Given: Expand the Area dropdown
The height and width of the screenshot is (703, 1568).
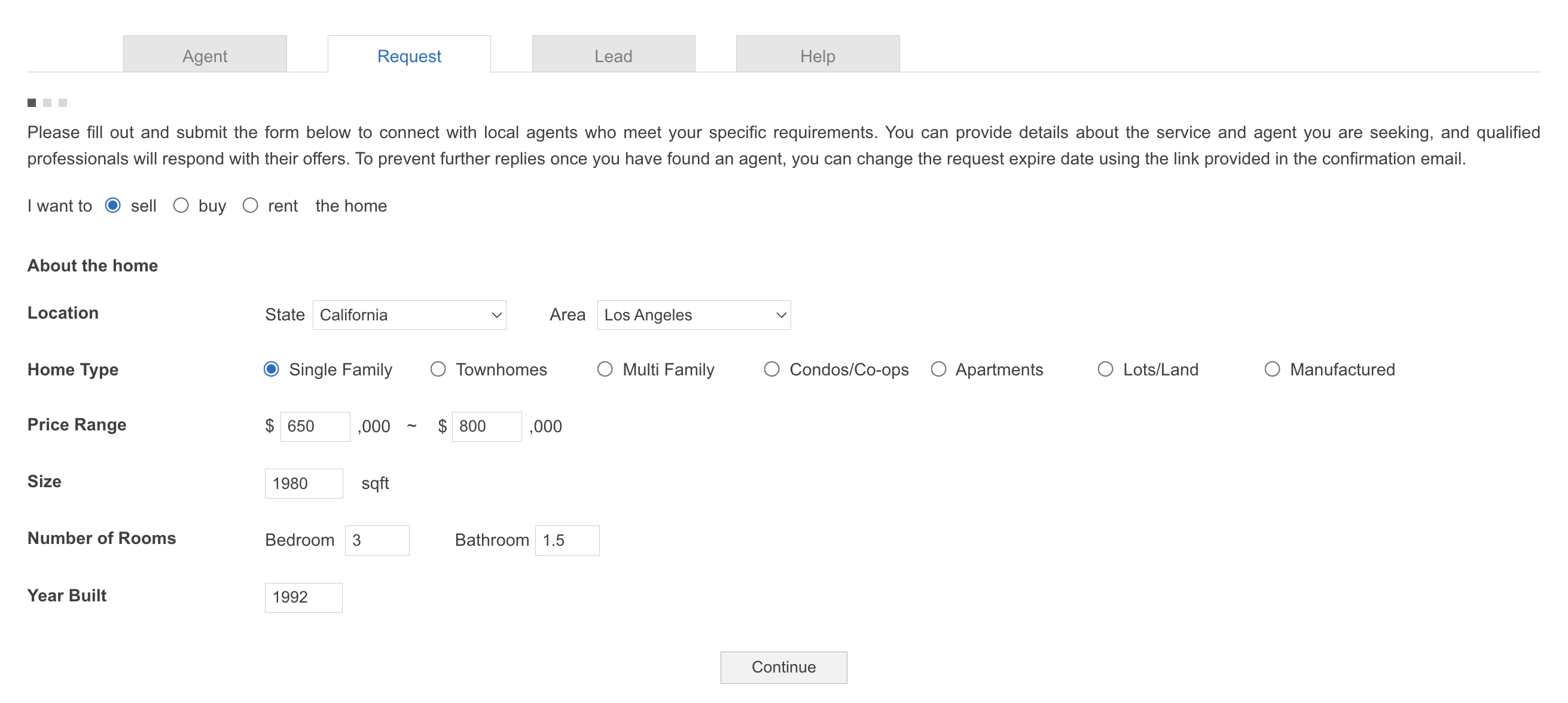Looking at the screenshot, I should pos(693,314).
